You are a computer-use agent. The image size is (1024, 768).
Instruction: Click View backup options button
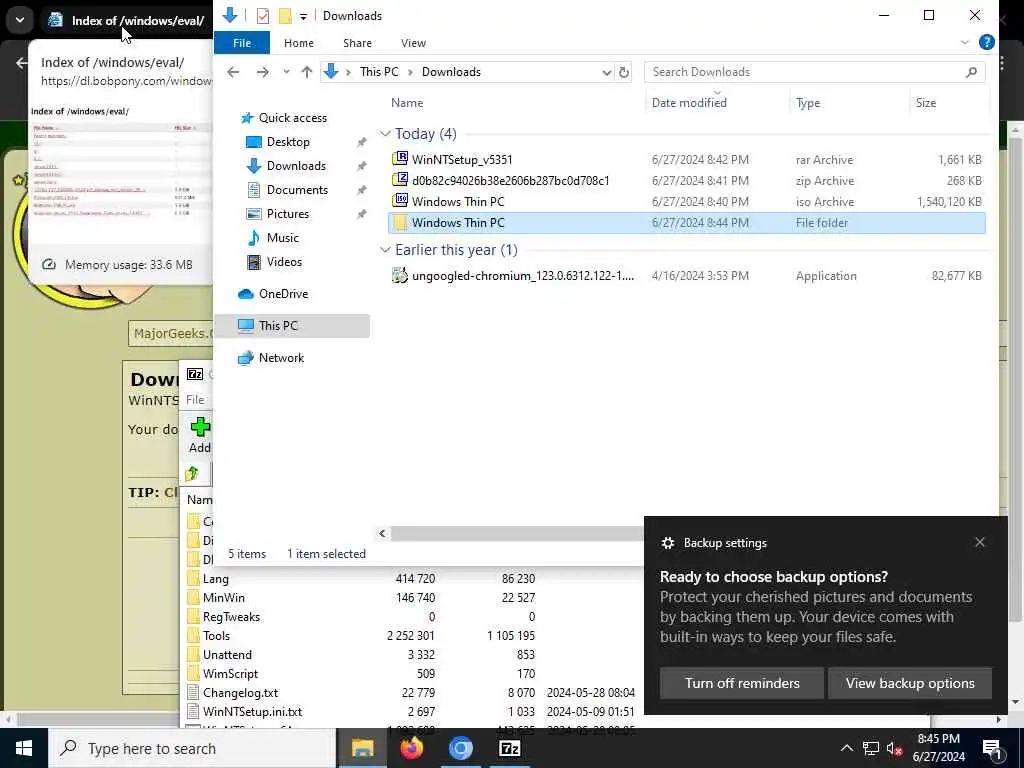910,684
